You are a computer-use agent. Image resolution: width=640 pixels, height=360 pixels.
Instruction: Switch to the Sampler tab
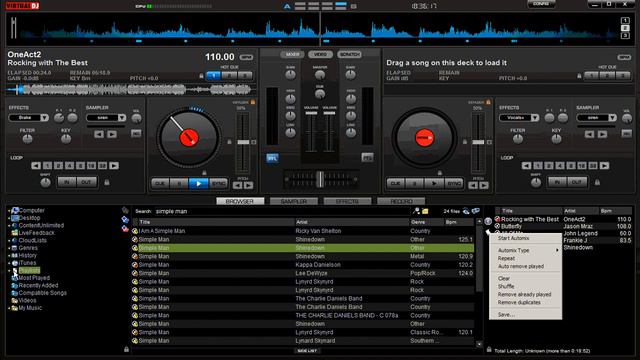[293, 201]
